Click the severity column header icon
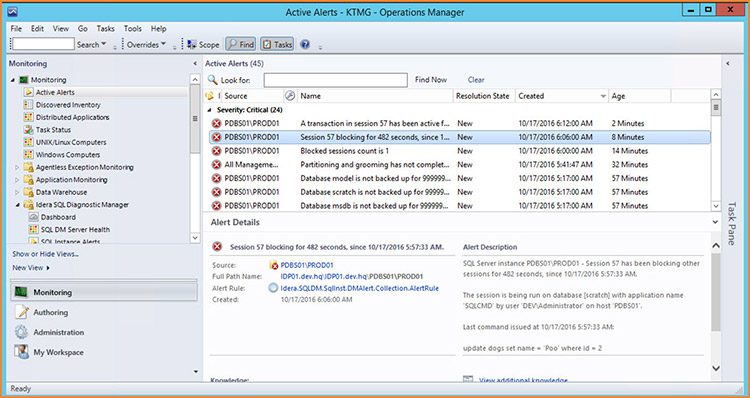 (209, 96)
